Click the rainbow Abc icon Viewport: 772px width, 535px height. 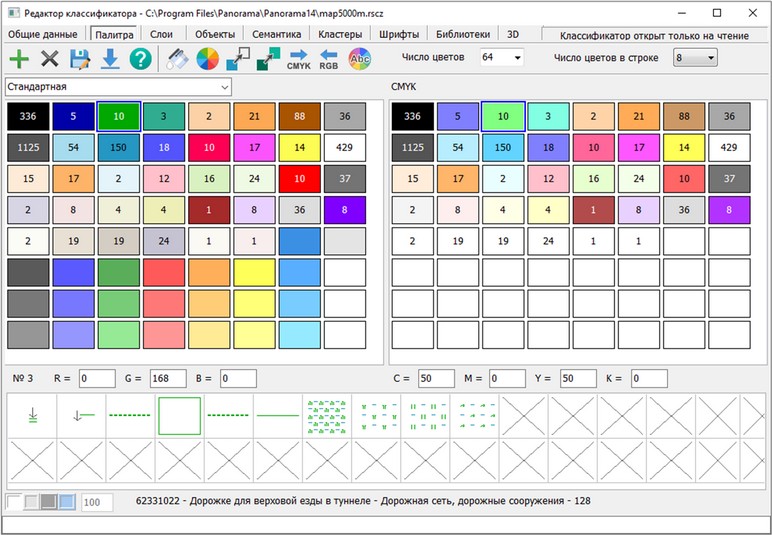click(359, 60)
